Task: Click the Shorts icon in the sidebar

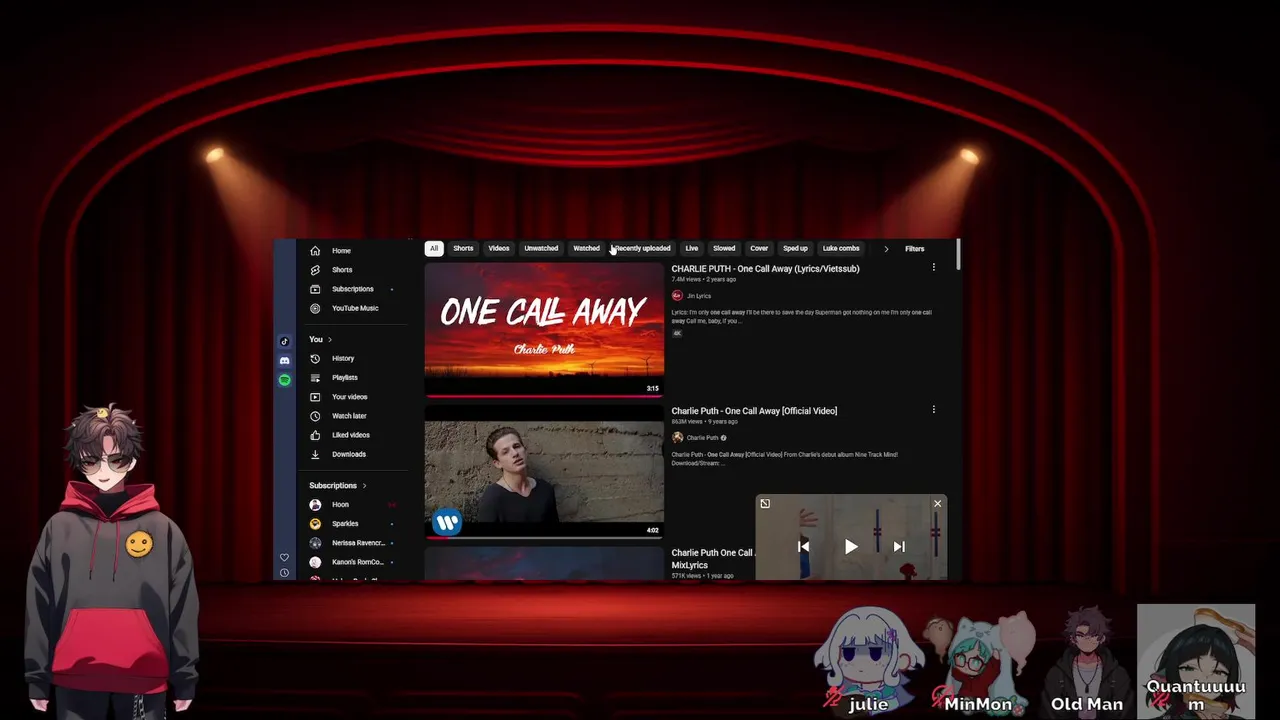Action: pyautogui.click(x=315, y=270)
